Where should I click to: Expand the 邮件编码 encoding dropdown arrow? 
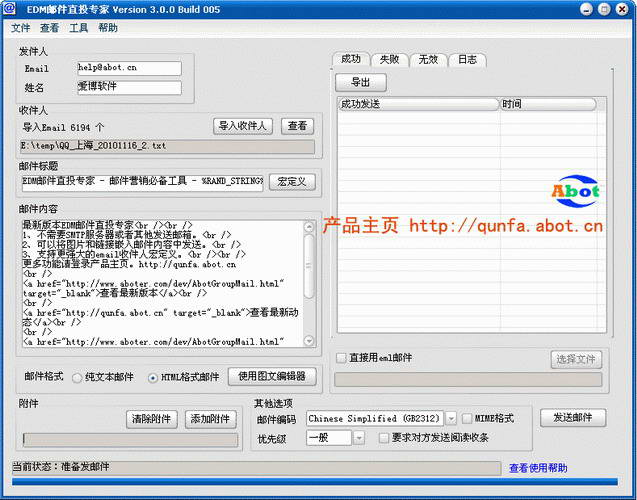click(451, 418)
